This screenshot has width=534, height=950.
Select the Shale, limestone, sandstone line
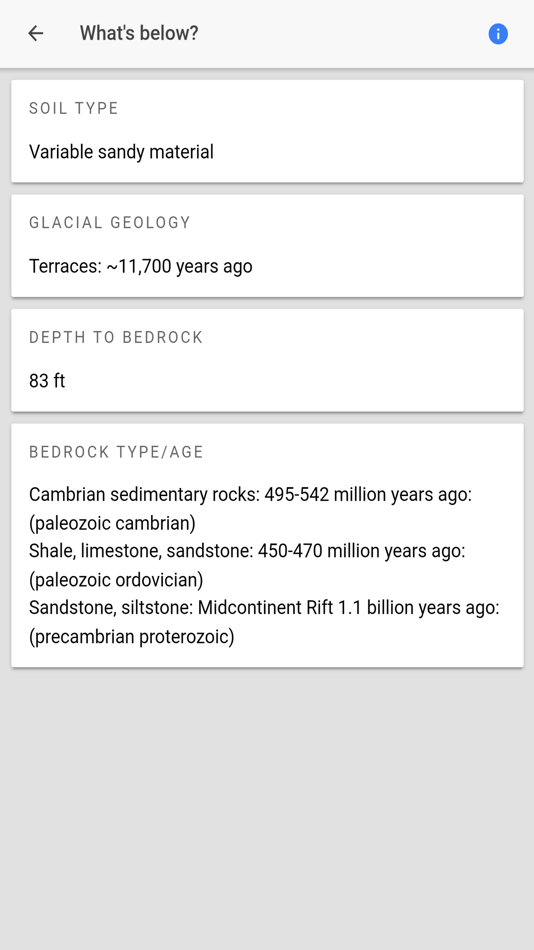tap(247, 551)
